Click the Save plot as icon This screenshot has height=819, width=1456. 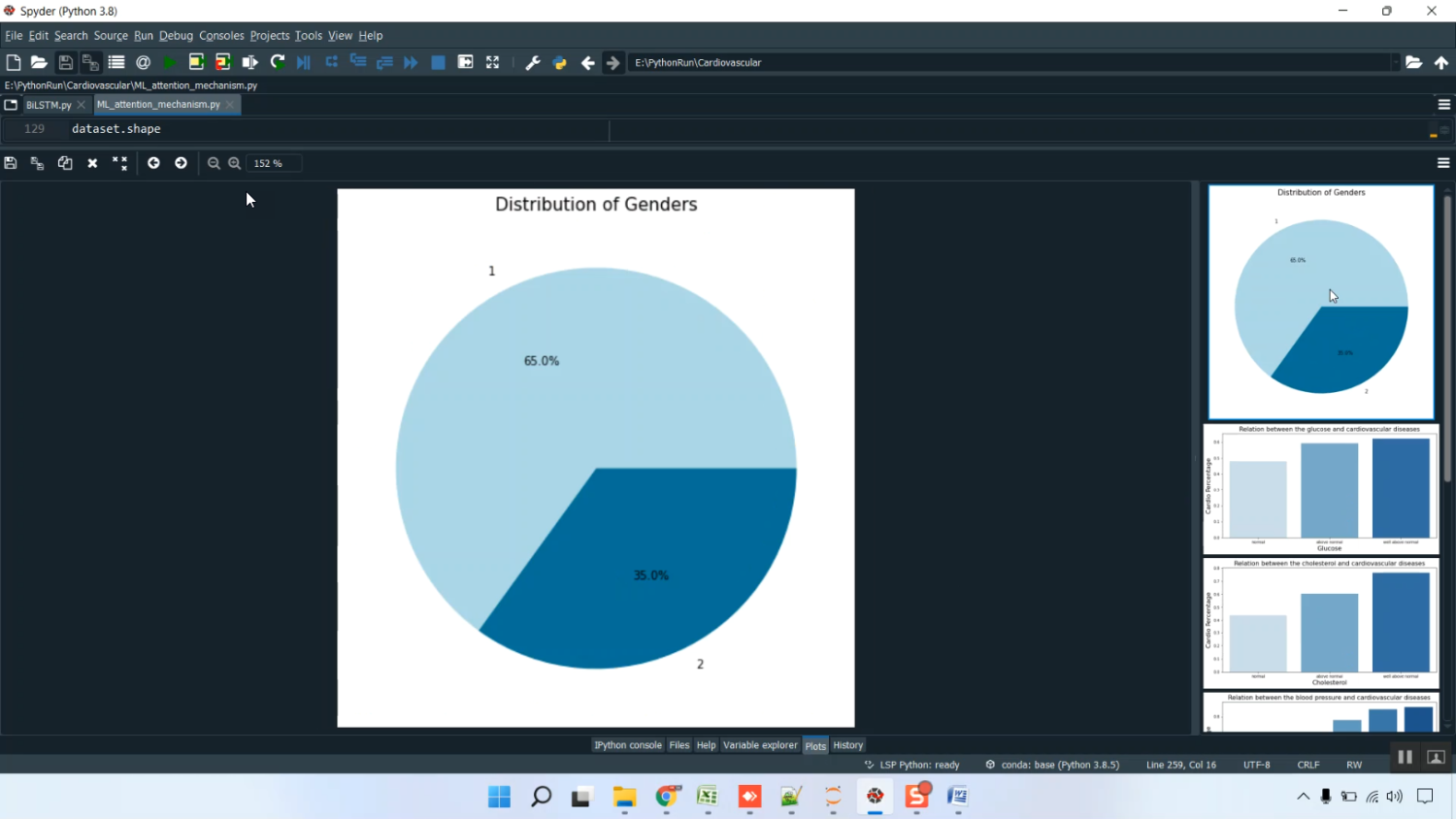click(x=11, y=163)
